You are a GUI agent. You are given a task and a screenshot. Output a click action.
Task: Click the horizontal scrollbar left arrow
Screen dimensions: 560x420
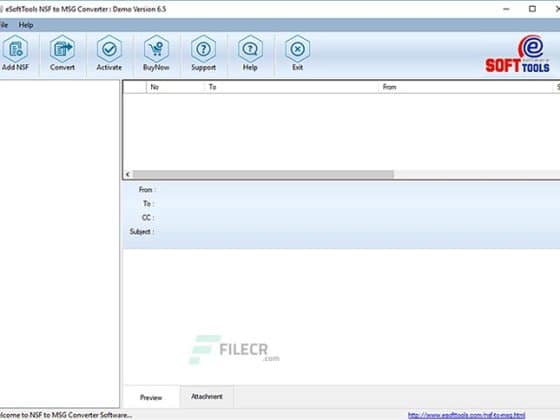[x=128, y=174]
